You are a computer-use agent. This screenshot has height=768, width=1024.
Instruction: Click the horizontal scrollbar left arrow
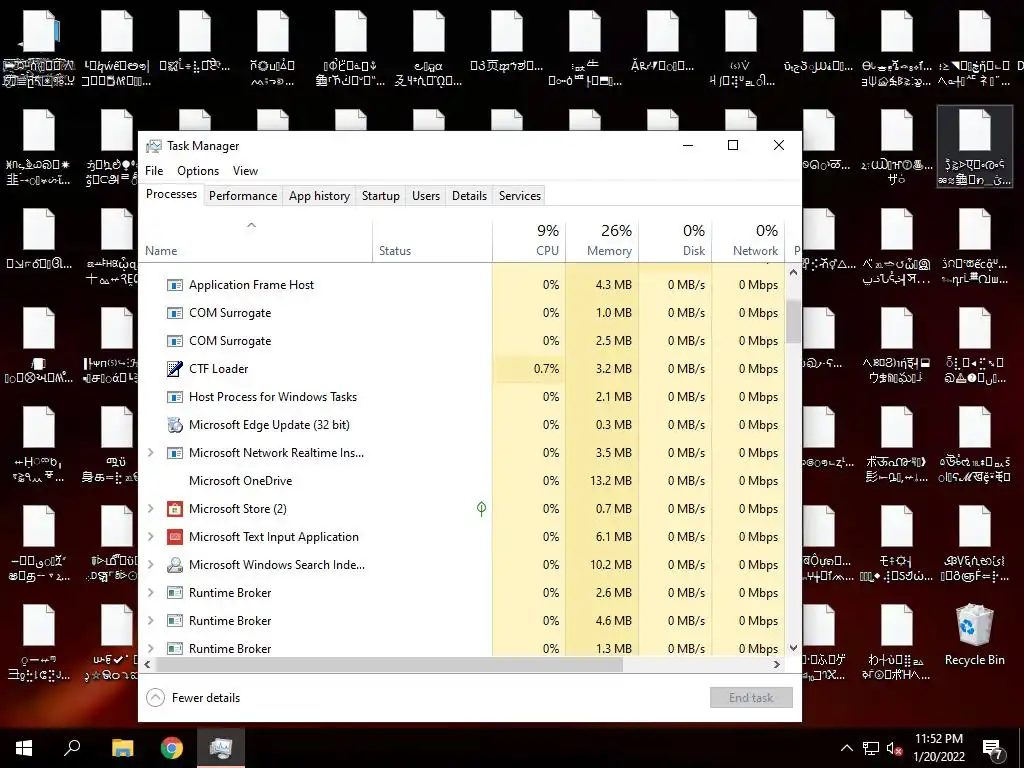[148, 664]
